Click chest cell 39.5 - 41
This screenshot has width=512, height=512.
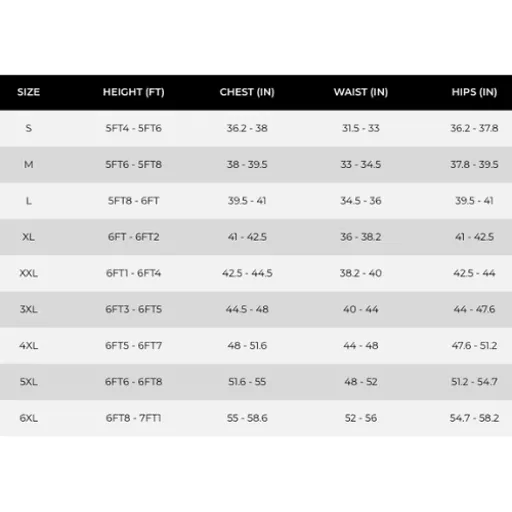pyautogui.click(x=247, y=201)
